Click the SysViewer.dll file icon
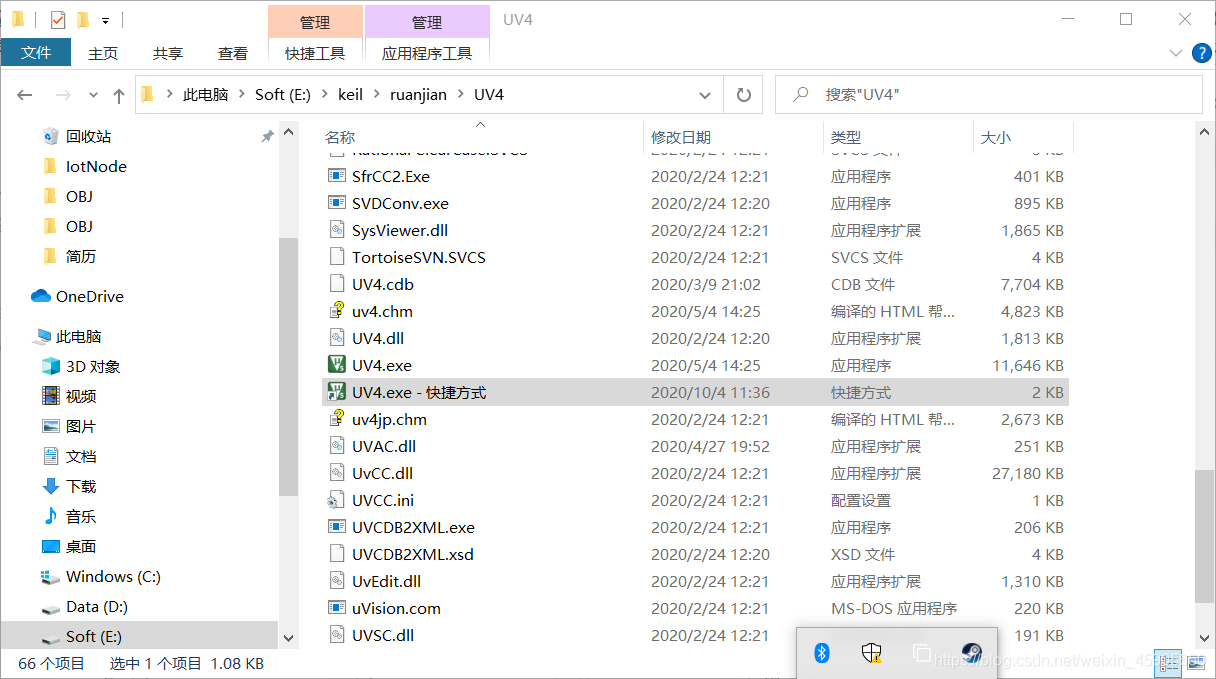The image size is (1216, 679). (x=337, y=230)
